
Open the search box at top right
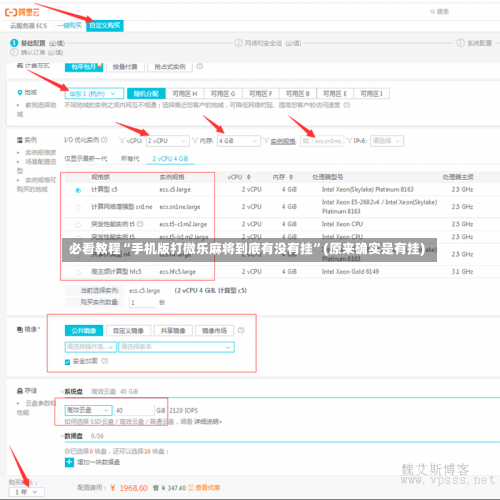click(x=440, y=12)
